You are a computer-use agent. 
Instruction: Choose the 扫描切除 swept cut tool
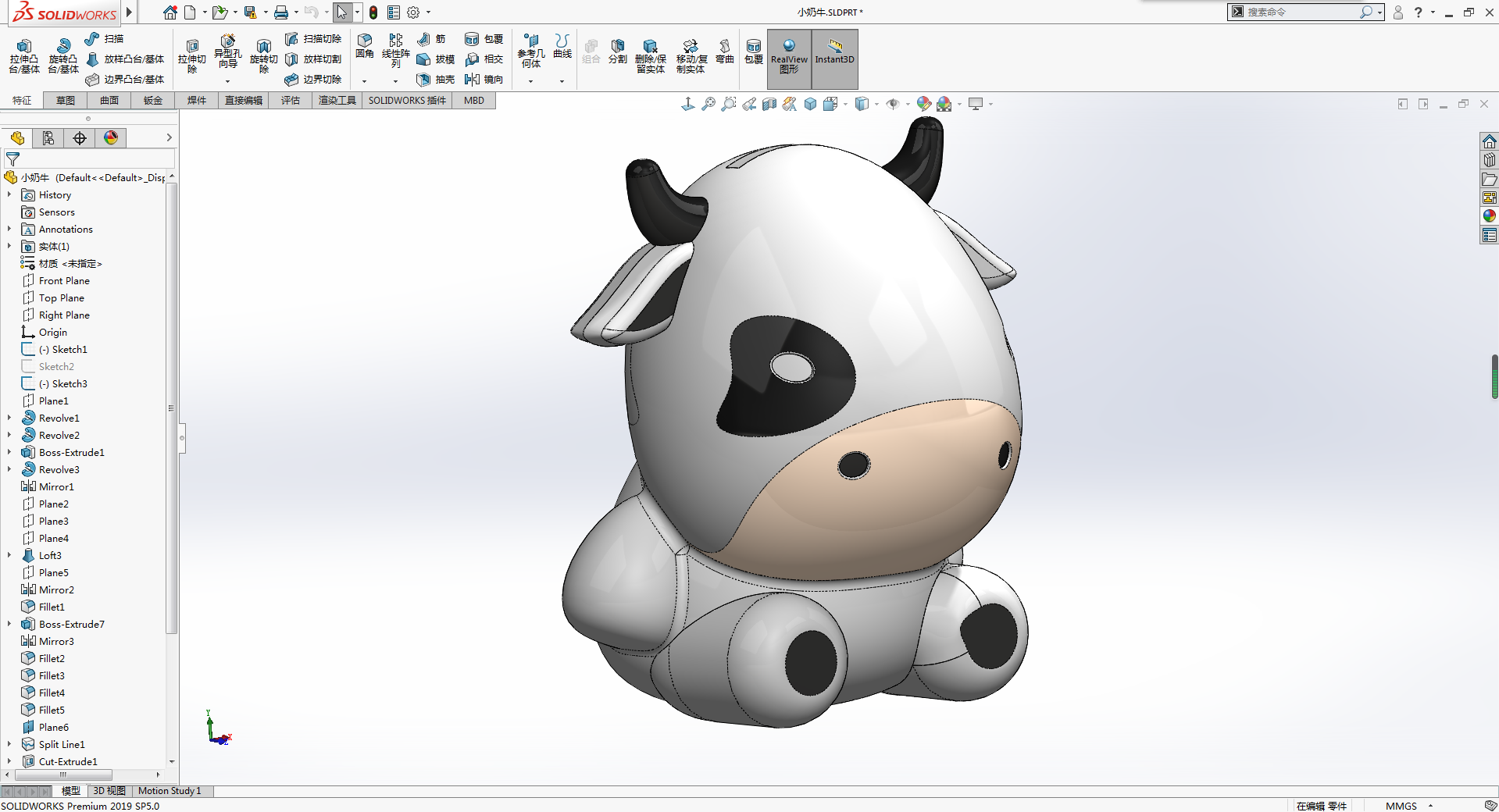tap(312, 38)
